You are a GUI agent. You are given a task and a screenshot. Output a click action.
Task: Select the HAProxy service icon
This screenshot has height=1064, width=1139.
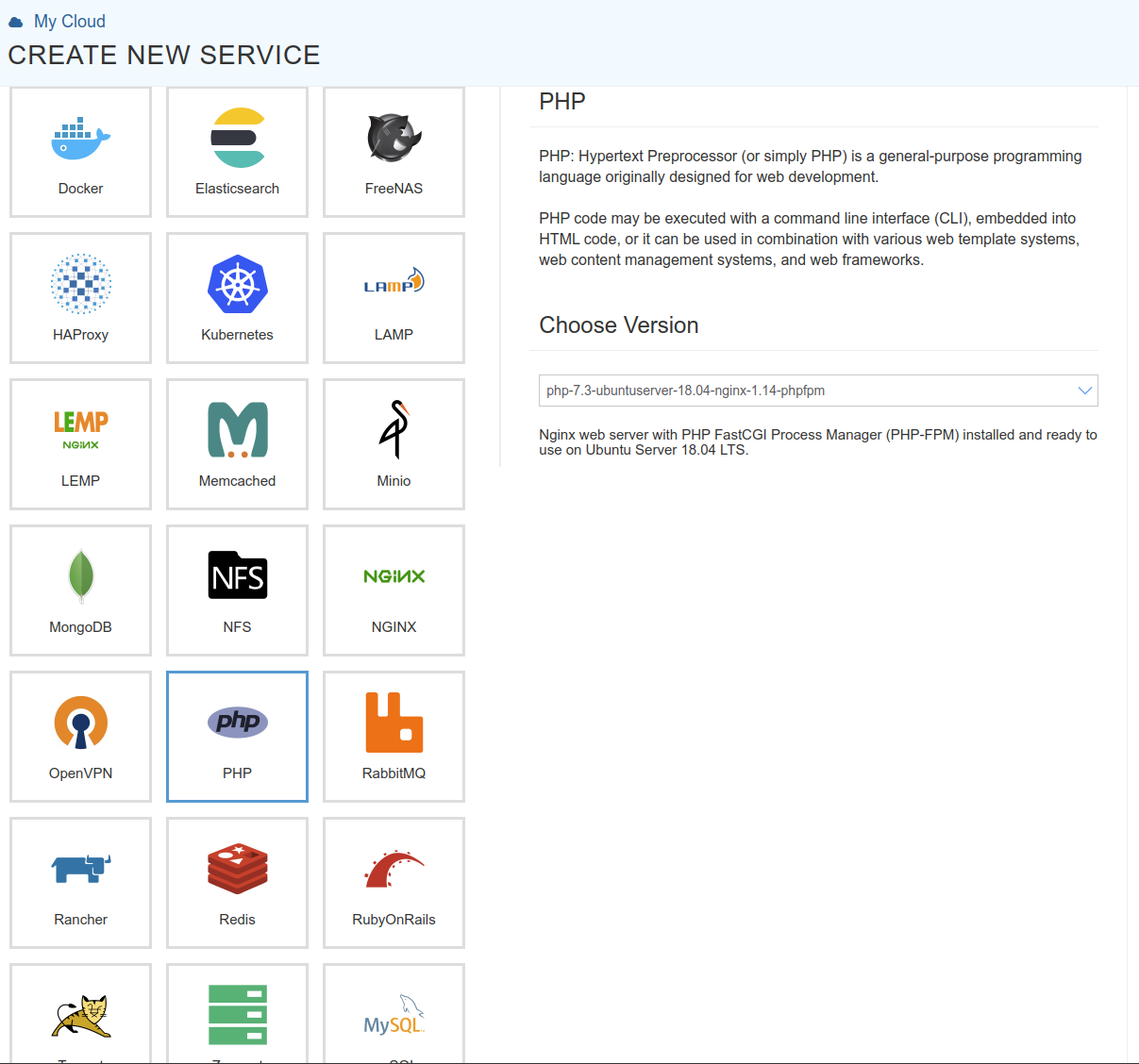(x=80, y=283)
